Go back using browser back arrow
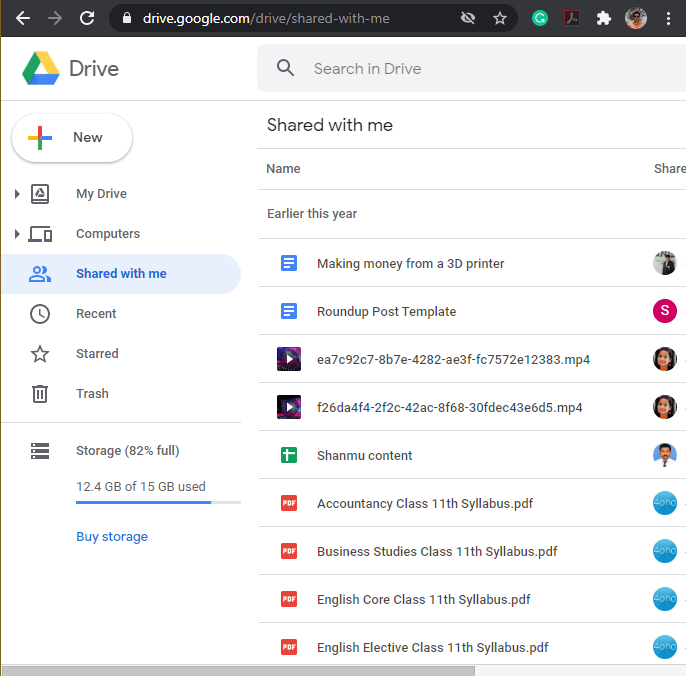Screen dimensions: 686x676 pos(23,18)
